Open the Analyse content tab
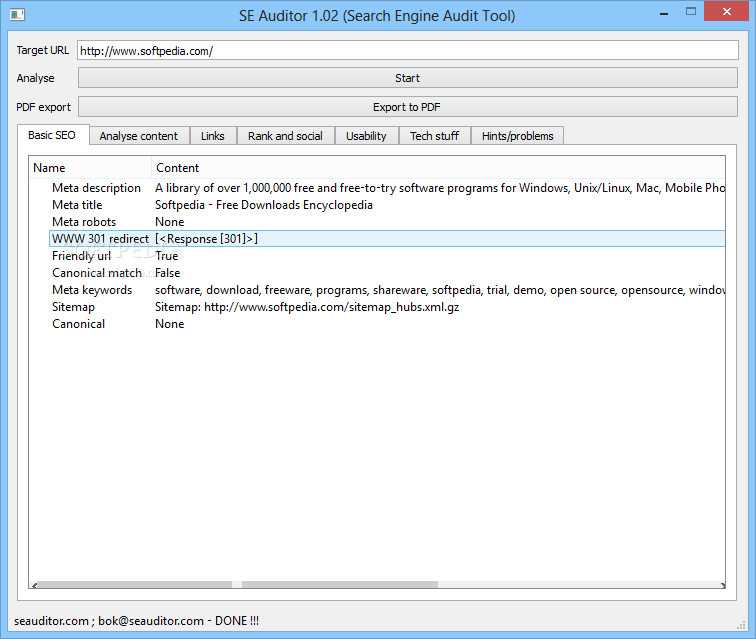Viewport: 756px width, 639px height. (139, 136)
